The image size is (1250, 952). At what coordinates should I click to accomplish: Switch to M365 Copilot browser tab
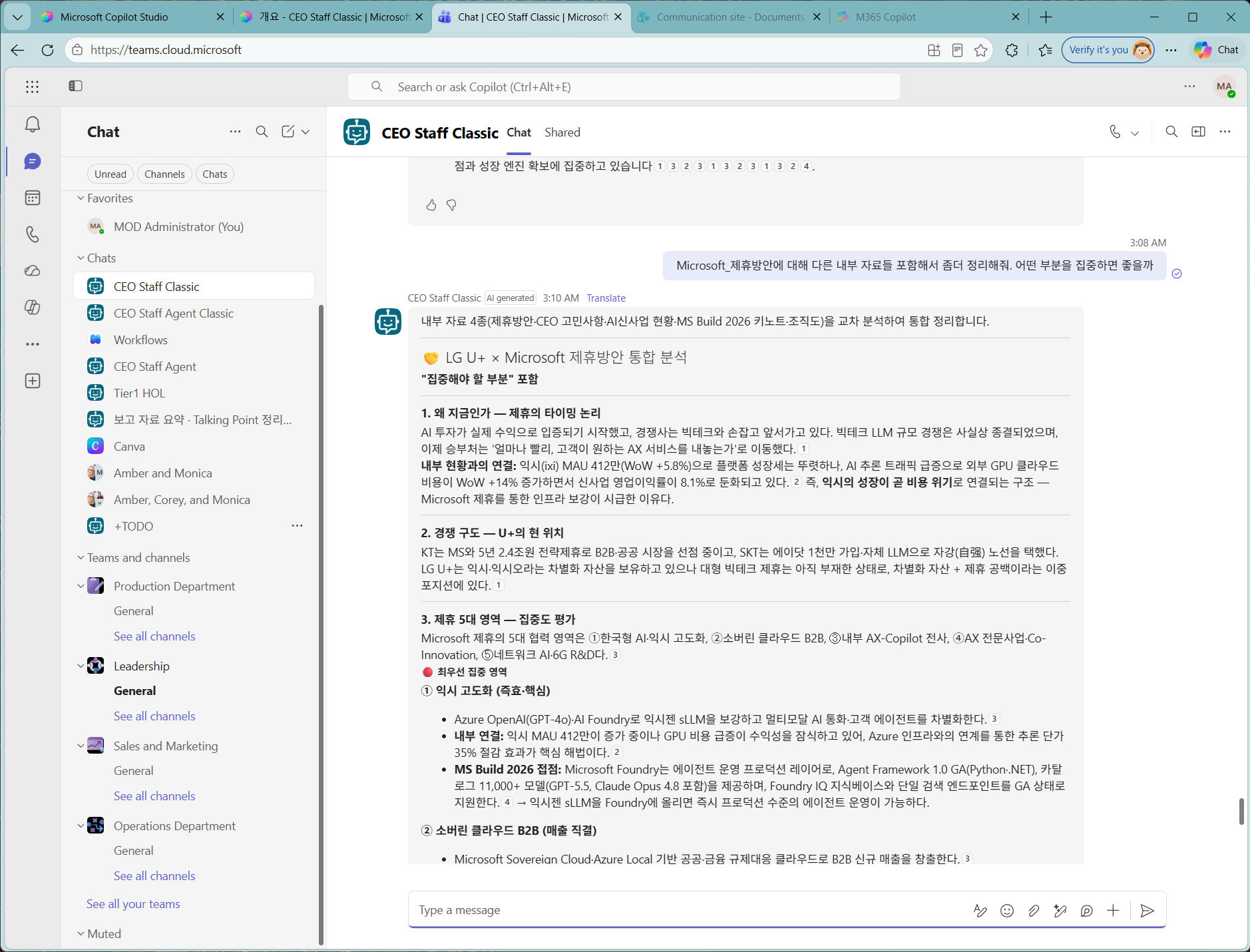(x=929, y=17)
